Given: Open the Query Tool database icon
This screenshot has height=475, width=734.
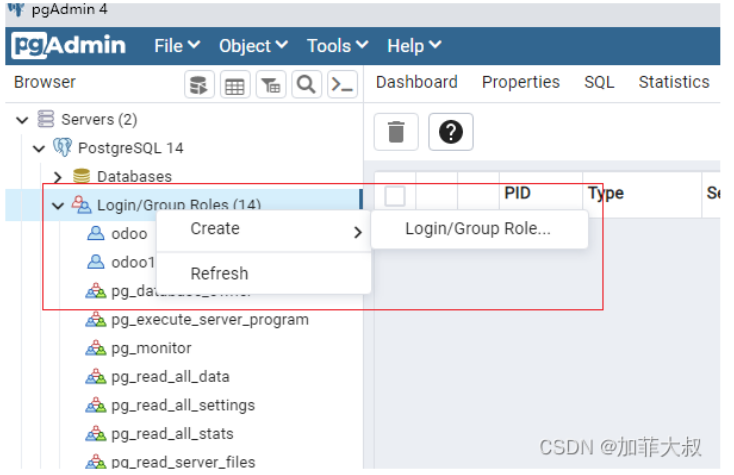Looking at the screenshot, I should [199, 85].
